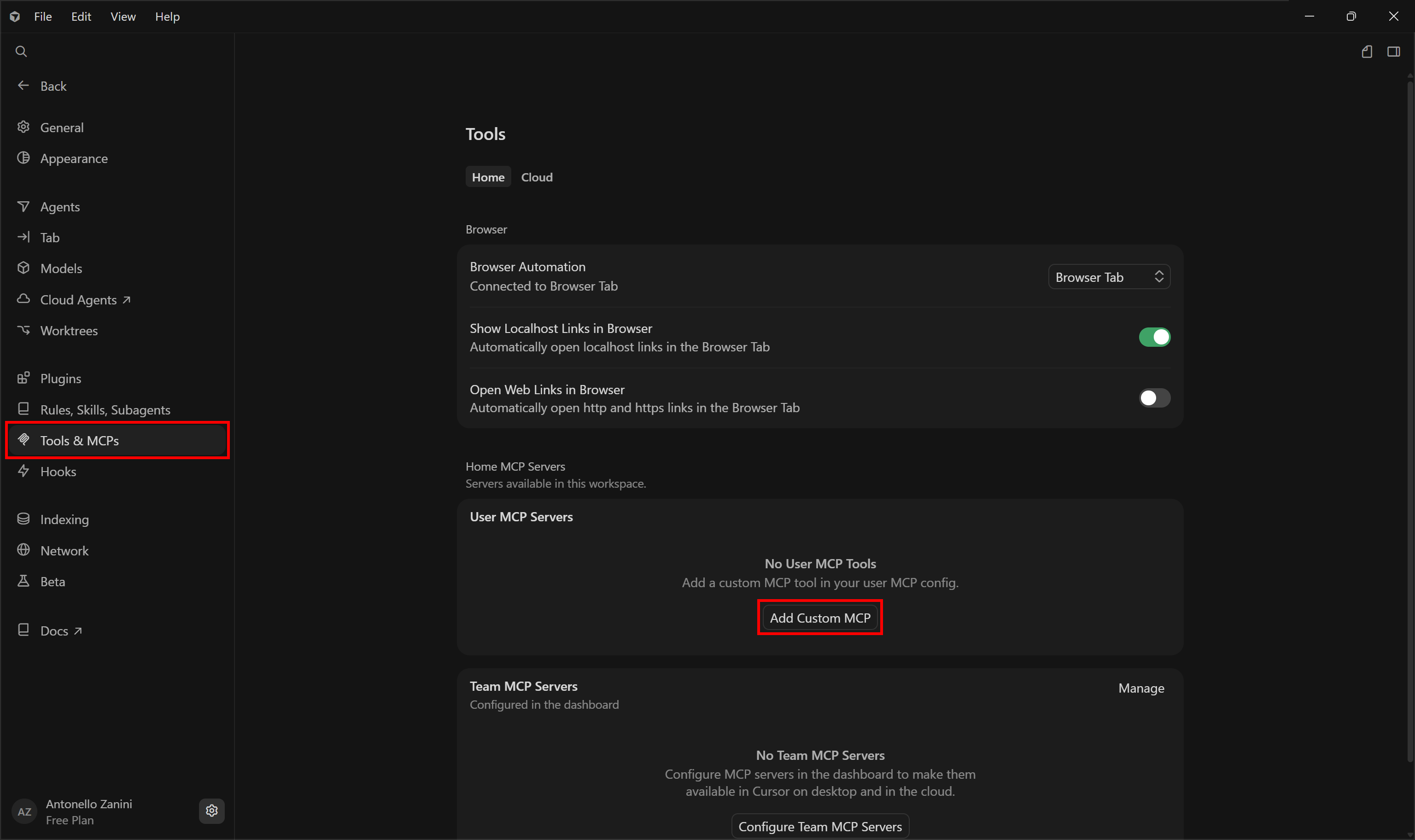Screen dimensions: 1415x840
Task: Minimize the application window
Action: click(x=1309, y=17)
